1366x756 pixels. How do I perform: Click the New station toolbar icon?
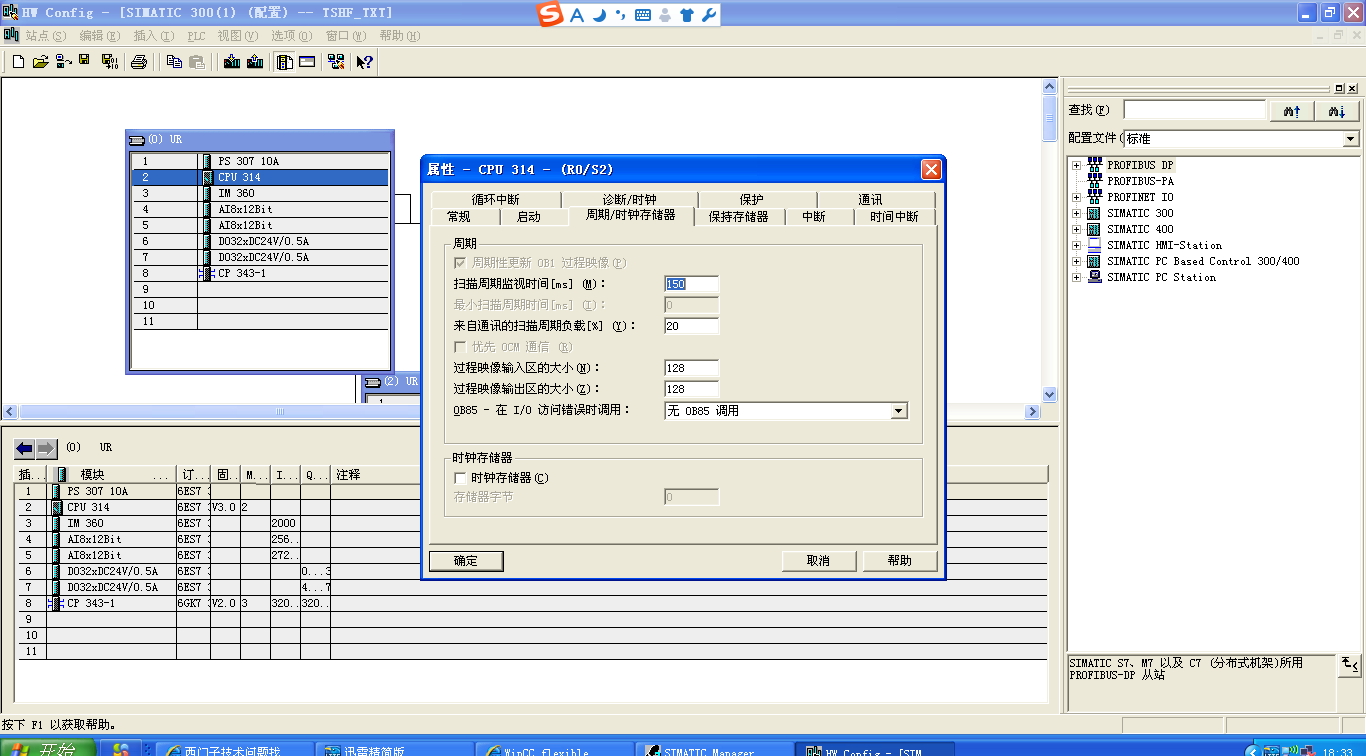[18, 62]
